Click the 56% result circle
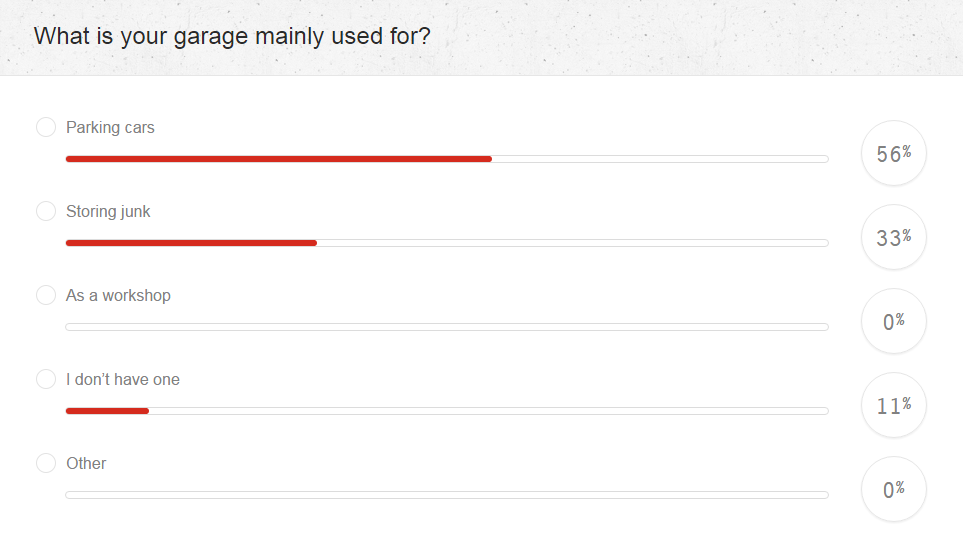This screenshot has width=963, height=535. click(x=893, y=154)
